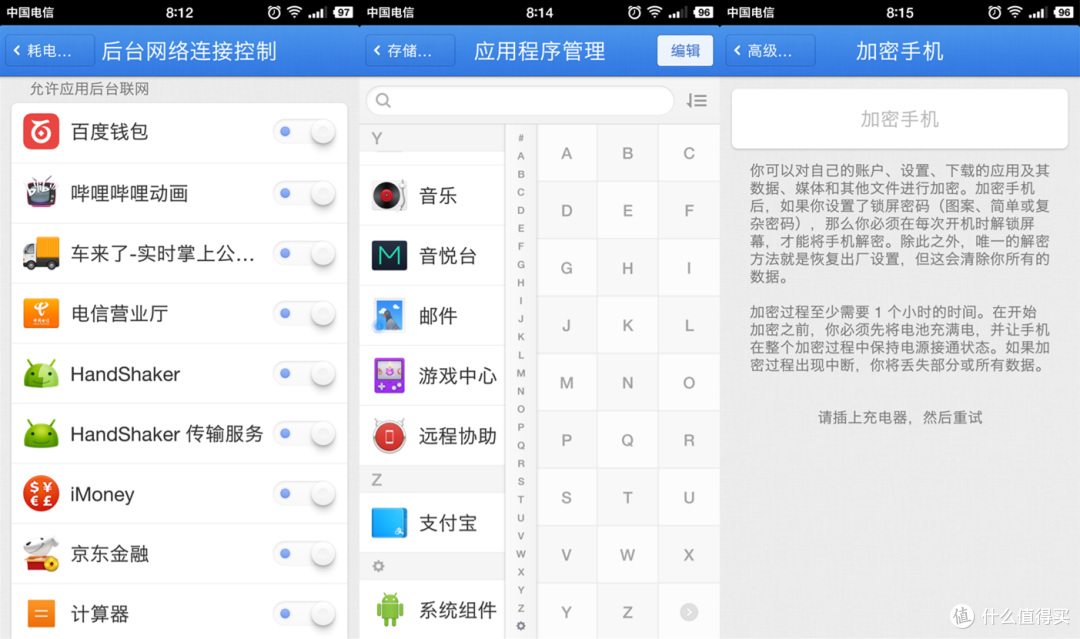Click the search magnifier icon

click(x=384, y=101)
